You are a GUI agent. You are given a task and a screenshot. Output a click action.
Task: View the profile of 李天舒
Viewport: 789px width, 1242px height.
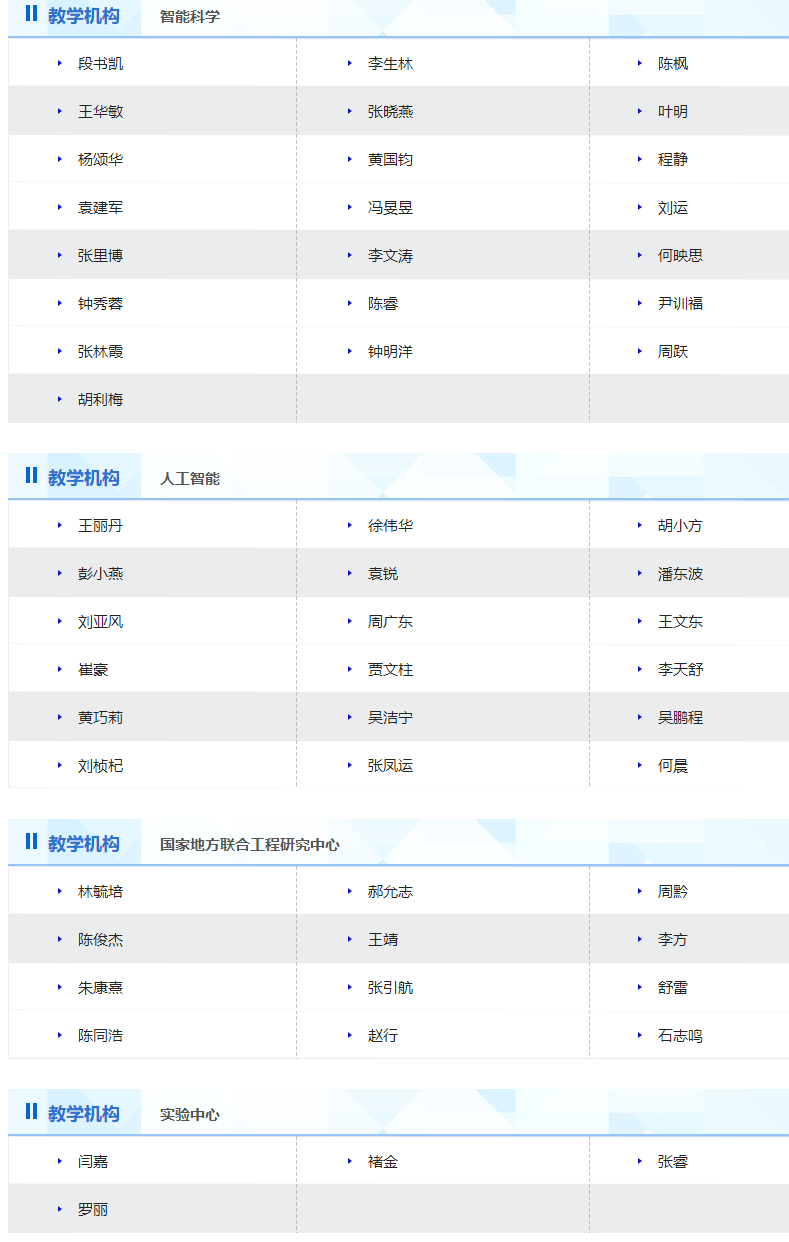pos(680,670)
